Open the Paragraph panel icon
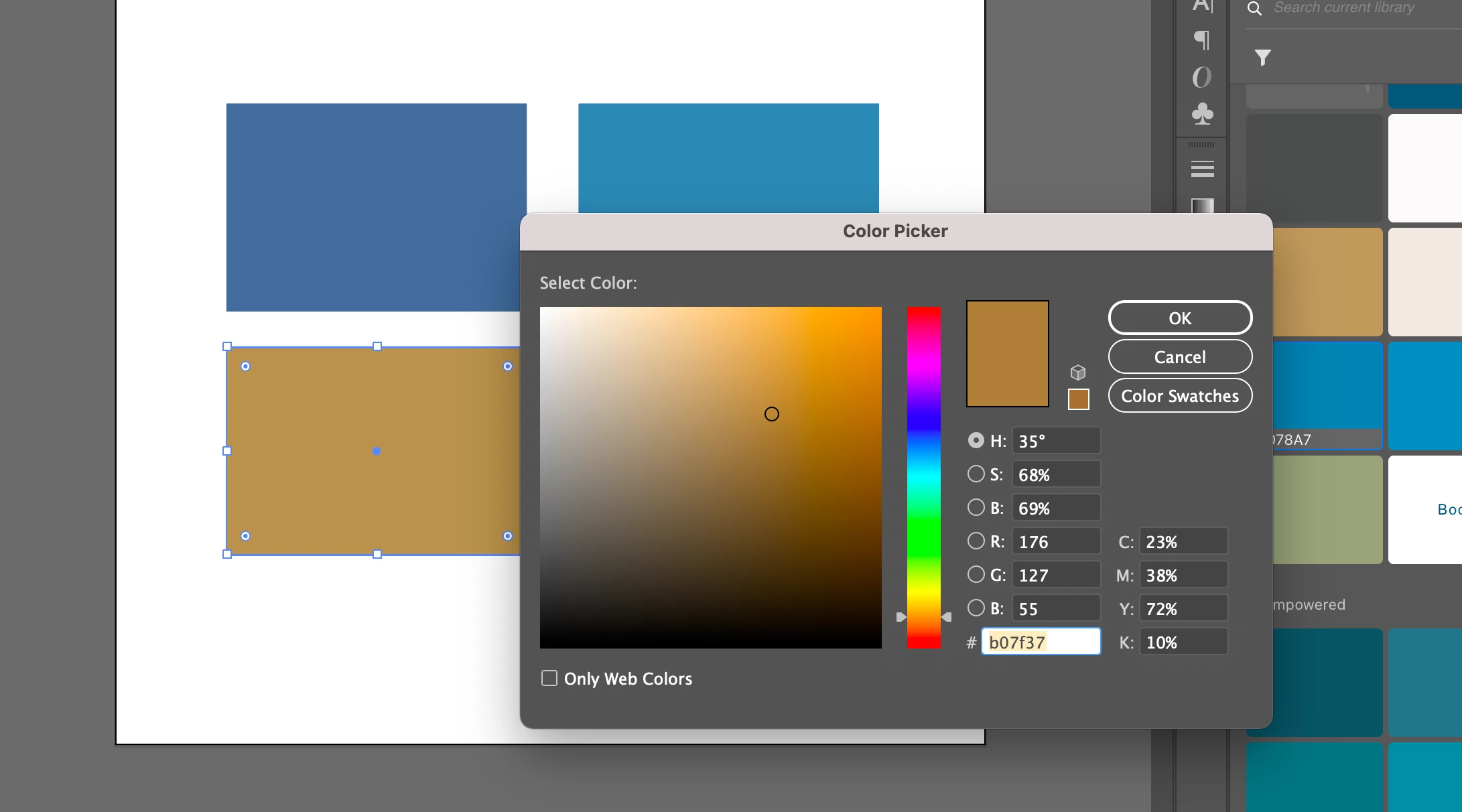 click(1203, 40)
